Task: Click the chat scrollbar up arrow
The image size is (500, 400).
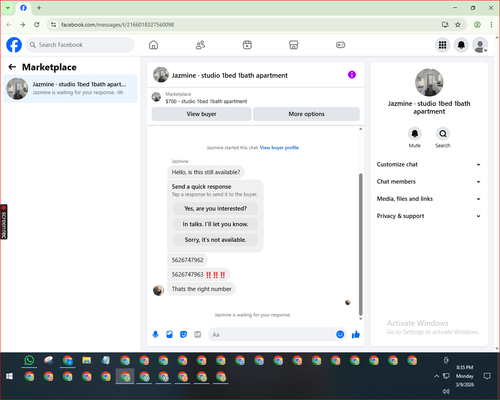Action: [360, 129]
